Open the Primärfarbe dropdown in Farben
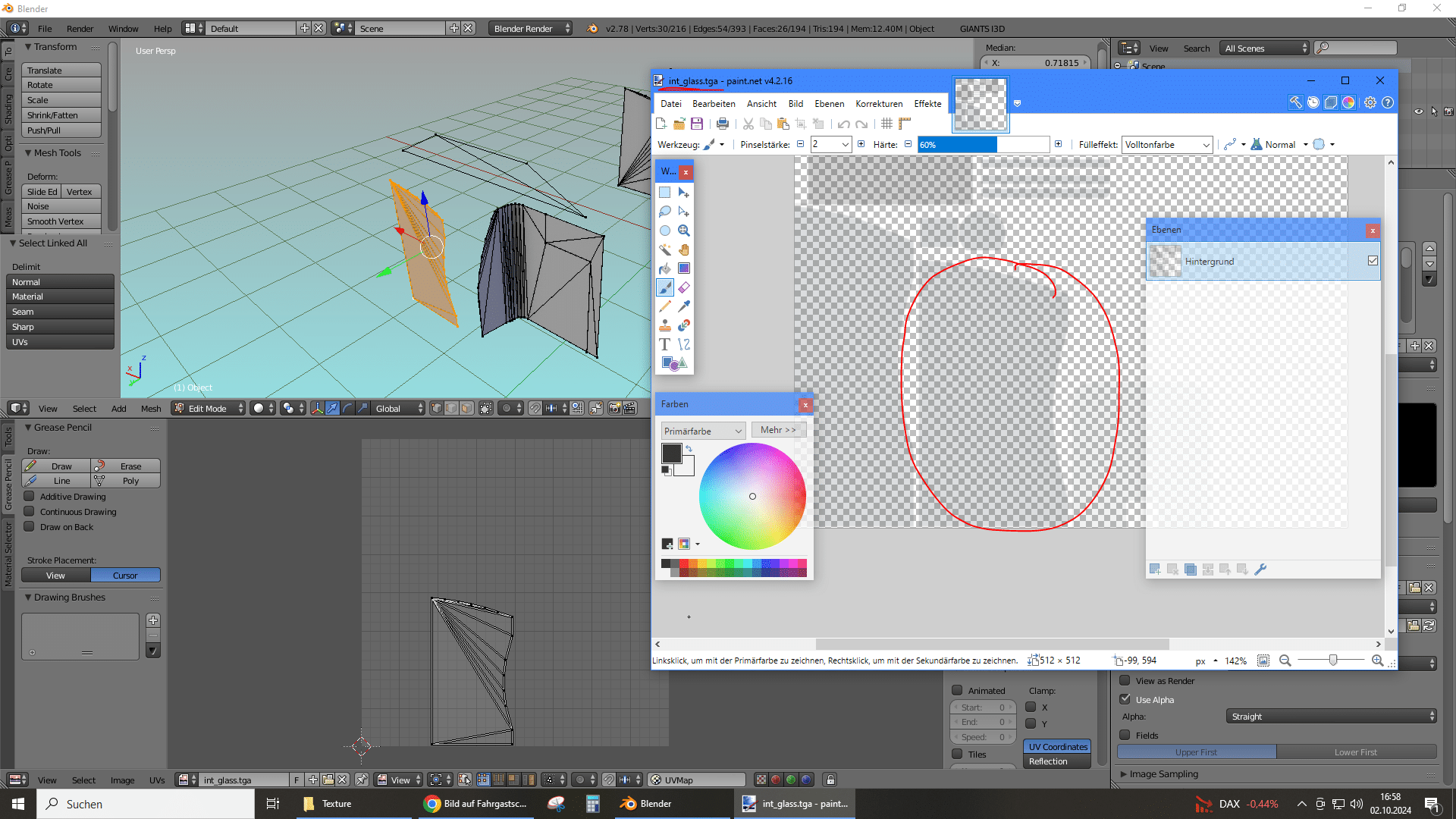 coord(703,431)
